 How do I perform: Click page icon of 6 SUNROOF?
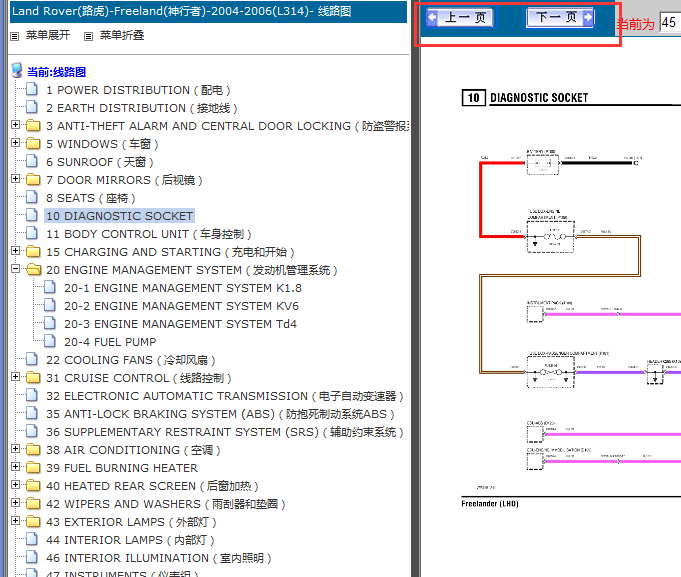point(32,161)
